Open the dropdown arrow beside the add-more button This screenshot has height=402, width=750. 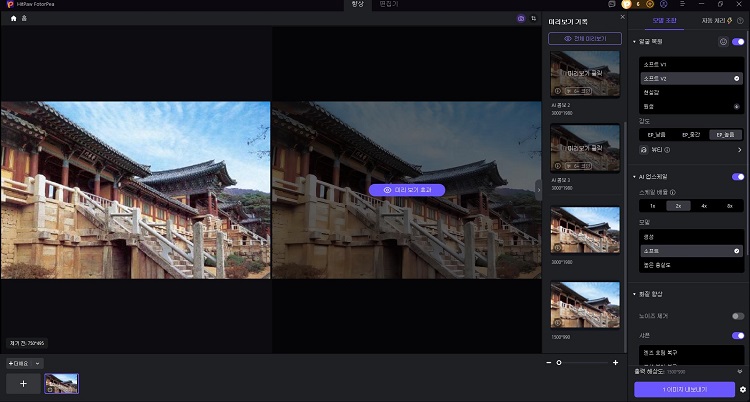[x=38, y=364]
